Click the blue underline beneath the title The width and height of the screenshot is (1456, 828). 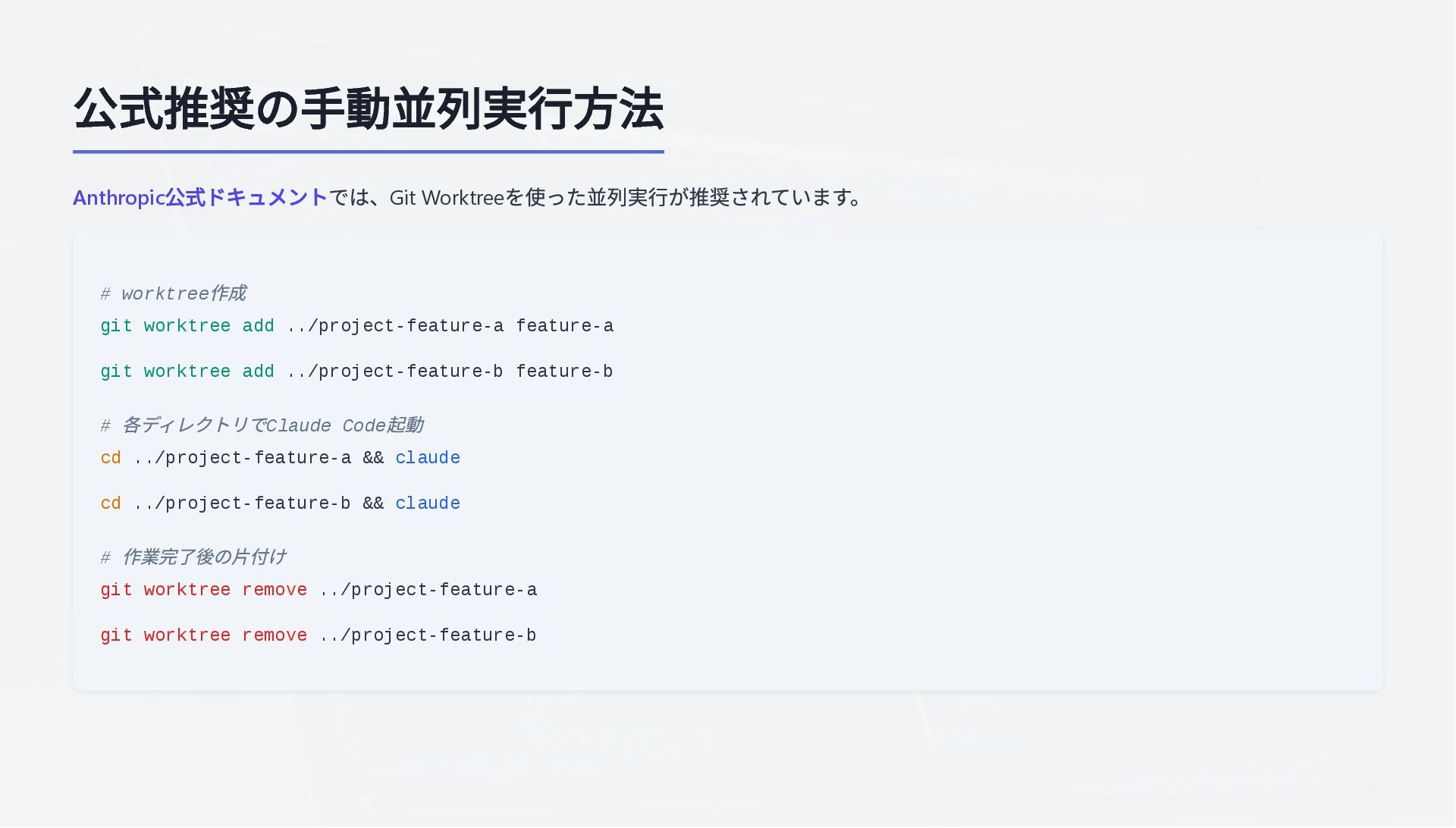(368, 152)
